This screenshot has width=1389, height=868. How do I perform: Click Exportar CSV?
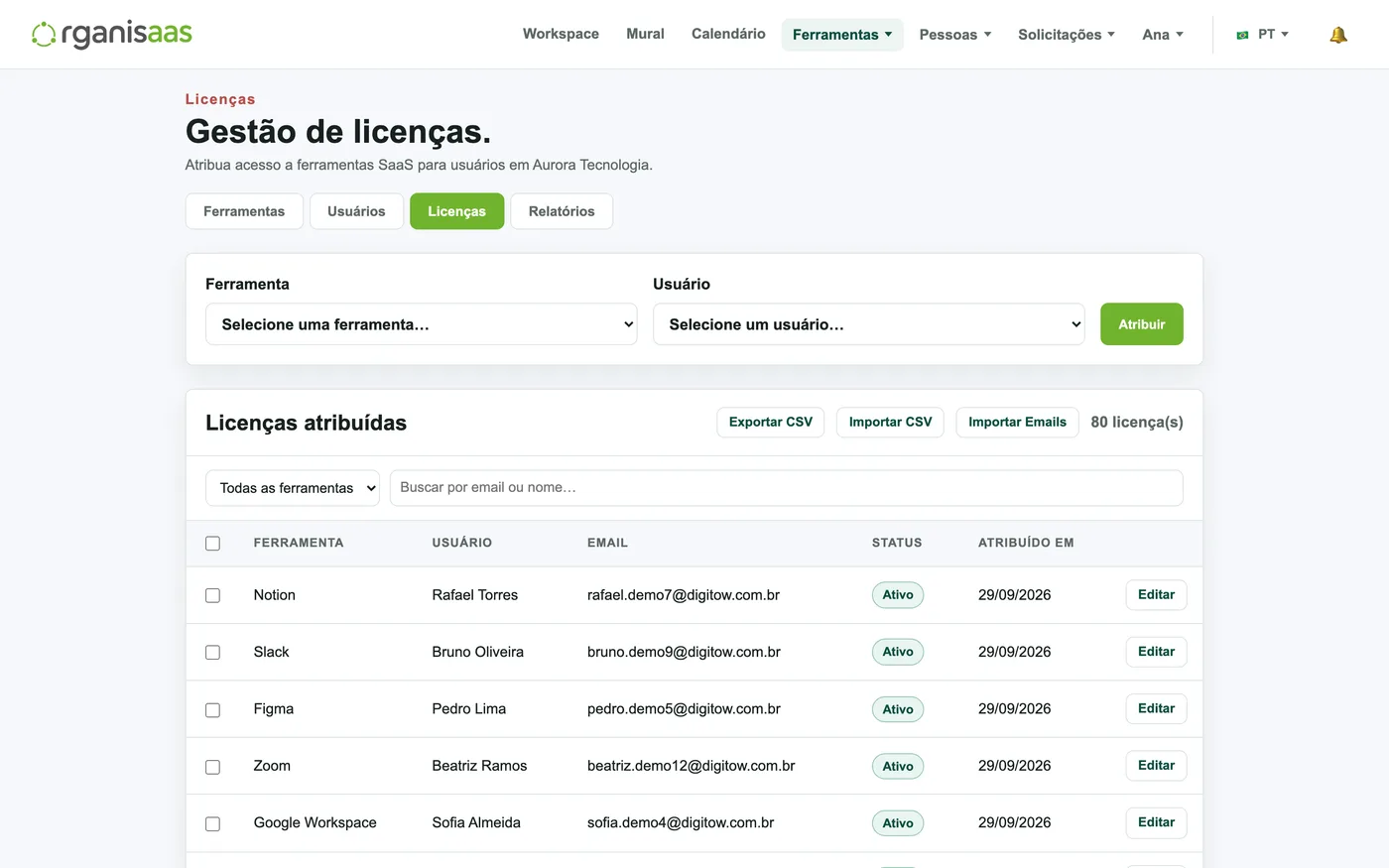point(771,423)
